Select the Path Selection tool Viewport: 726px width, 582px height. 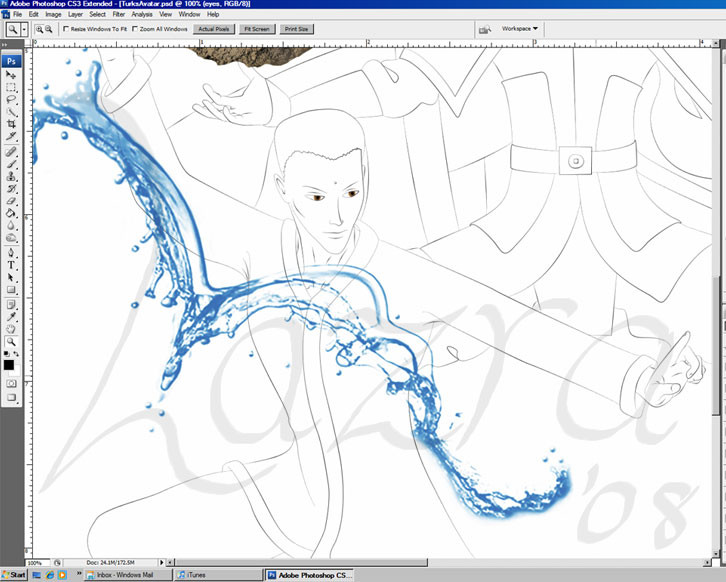11,278
